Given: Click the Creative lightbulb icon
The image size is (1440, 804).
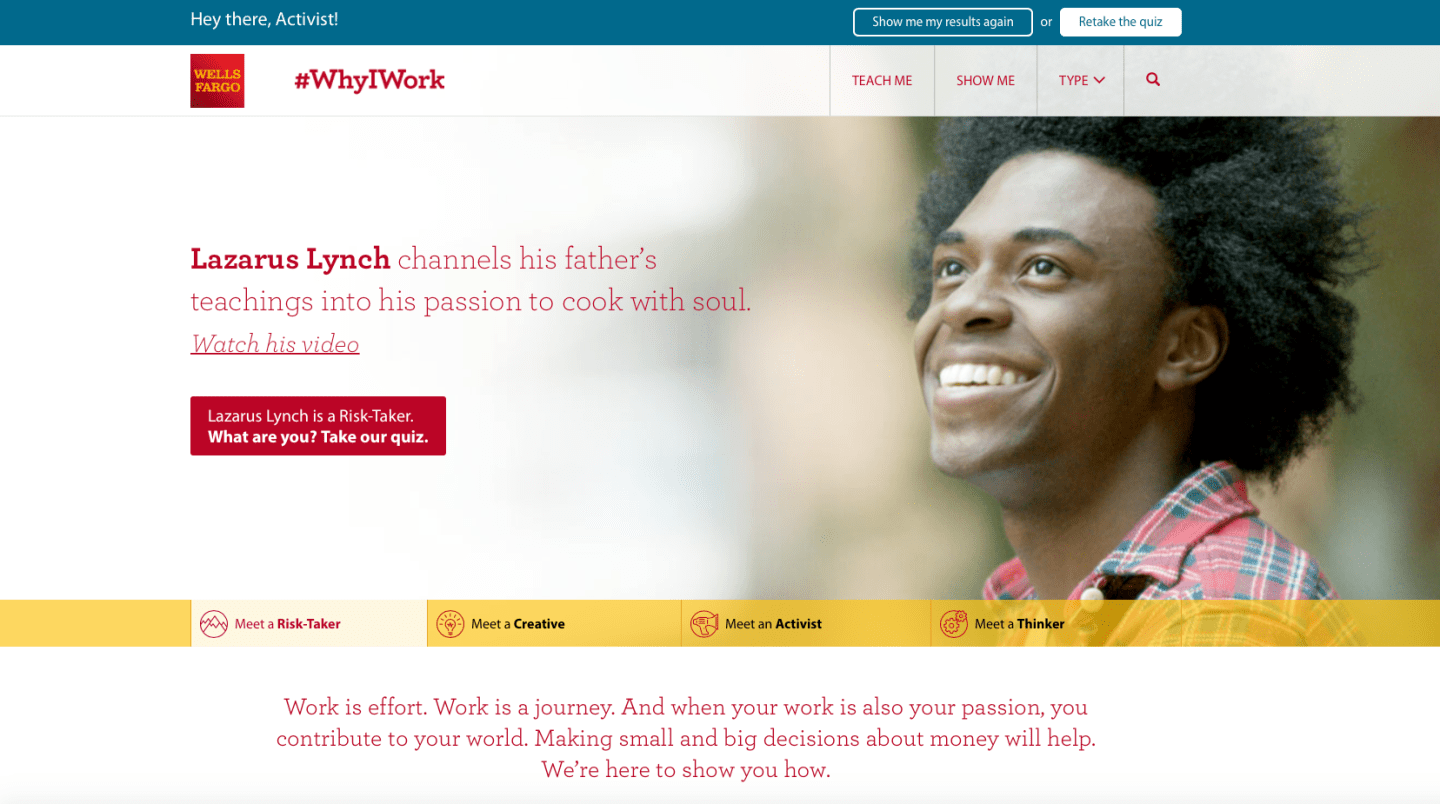Looking at the screenshot, I should click(450, 624).
